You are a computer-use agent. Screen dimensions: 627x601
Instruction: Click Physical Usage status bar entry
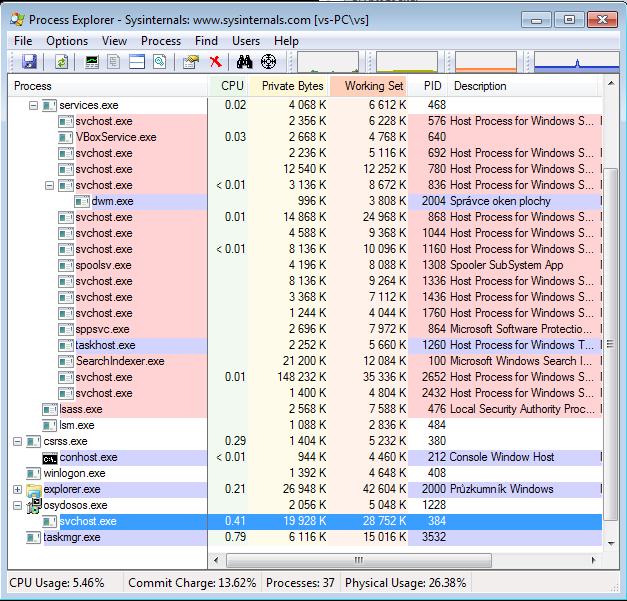pyautogui.click(x=405, y=583)
